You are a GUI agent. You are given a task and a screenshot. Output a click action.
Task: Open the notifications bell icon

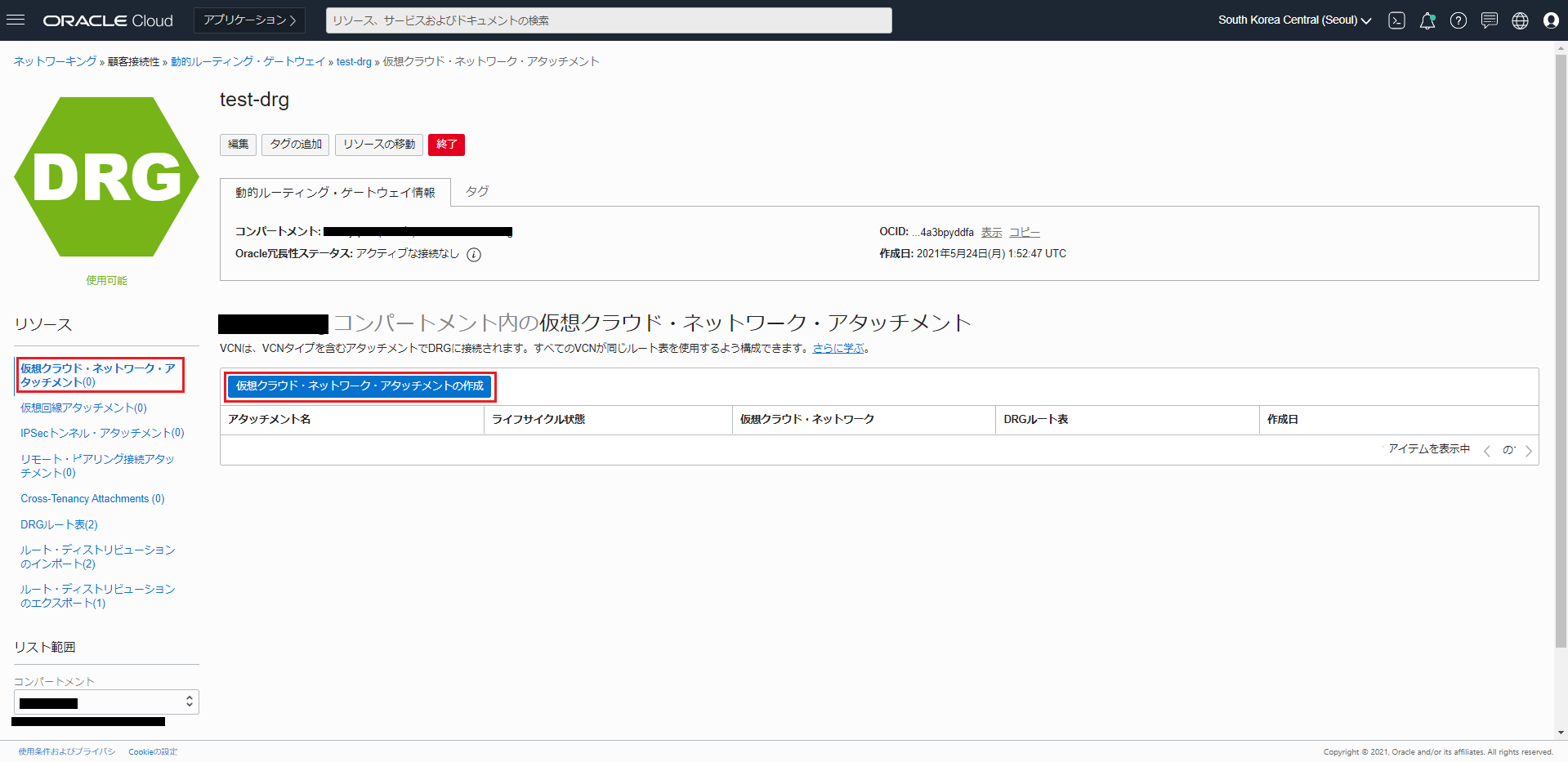click(x=1427, y=20)
